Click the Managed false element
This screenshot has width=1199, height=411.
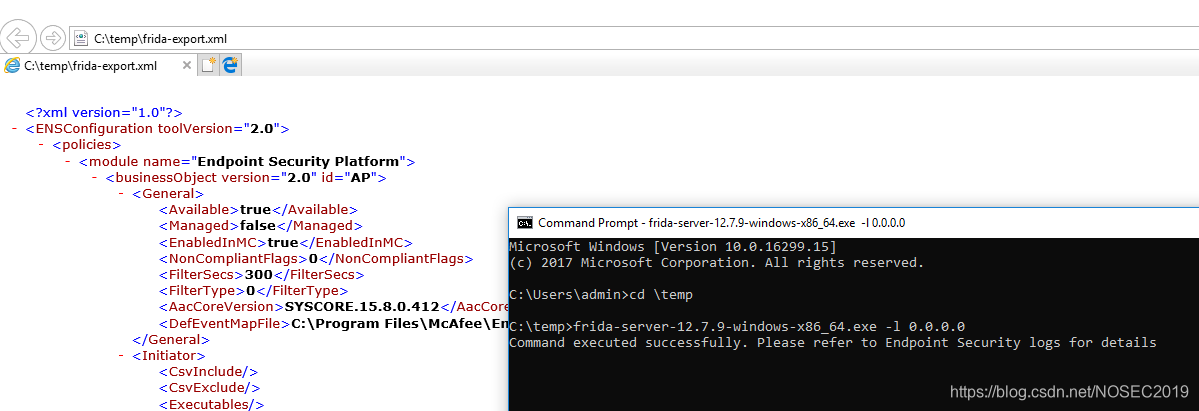tap(261, 226)
